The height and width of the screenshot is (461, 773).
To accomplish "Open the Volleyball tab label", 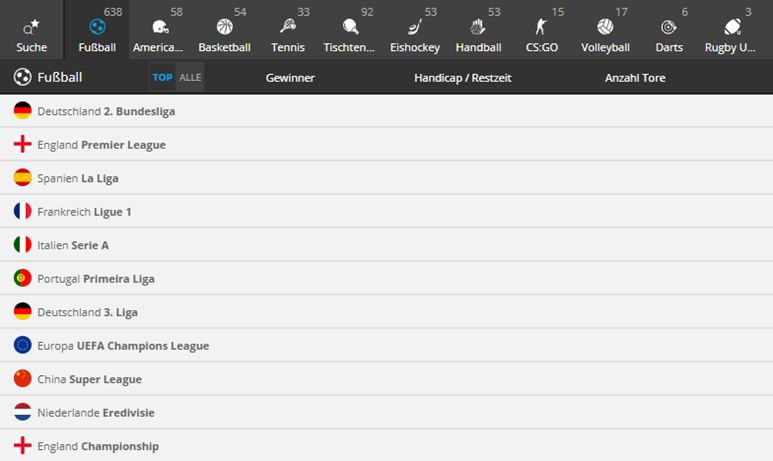I will 605,48.
